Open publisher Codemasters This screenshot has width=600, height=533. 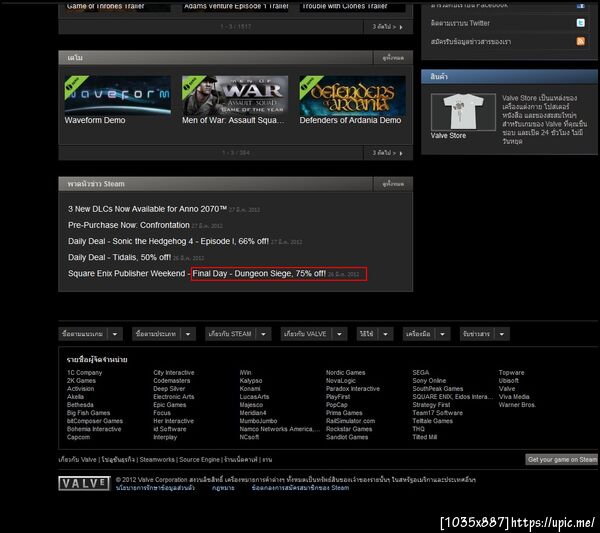pyautogui.click(x=171, y=381)
